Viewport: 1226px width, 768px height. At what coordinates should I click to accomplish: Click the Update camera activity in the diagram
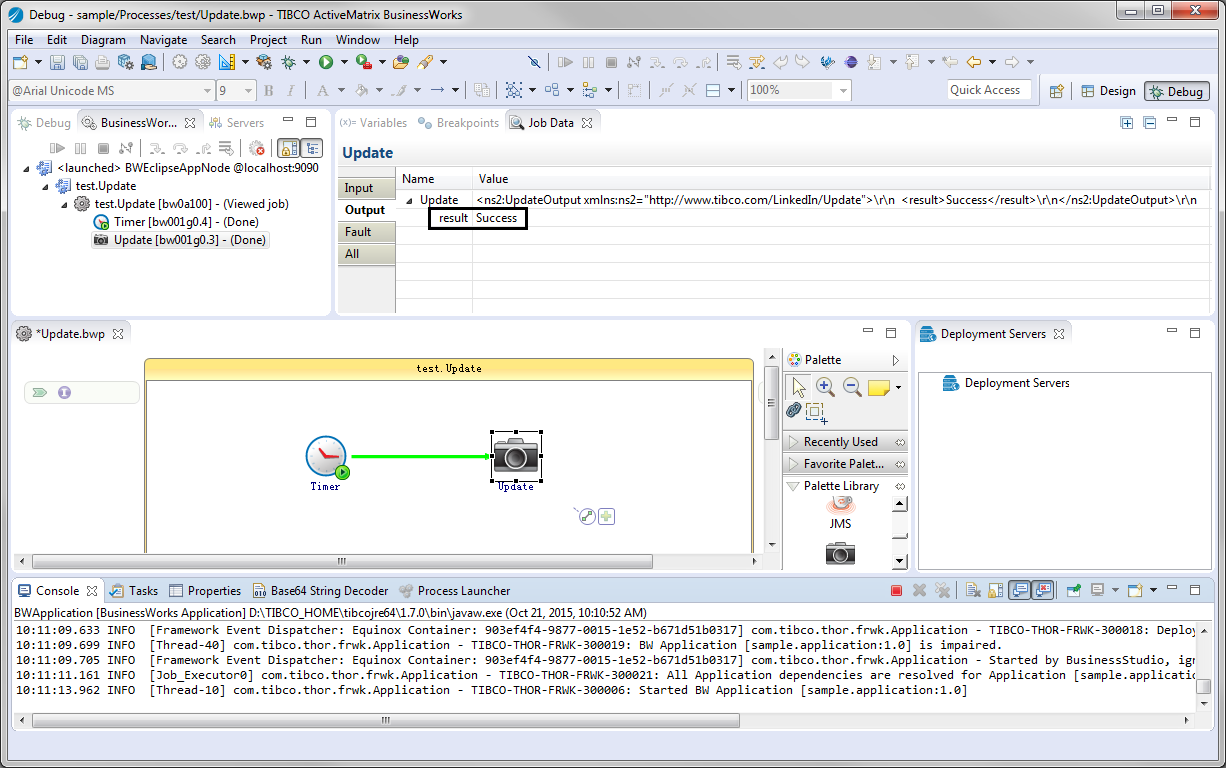click(516, 455)
